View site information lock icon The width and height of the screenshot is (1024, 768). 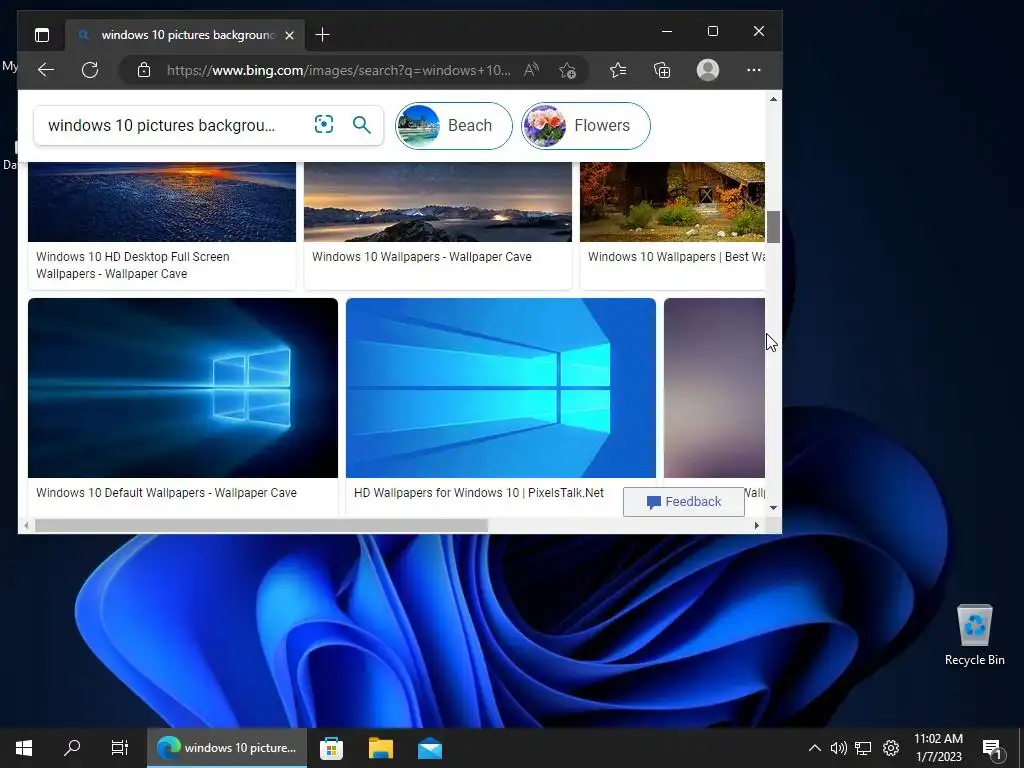(x=144, y=70)
